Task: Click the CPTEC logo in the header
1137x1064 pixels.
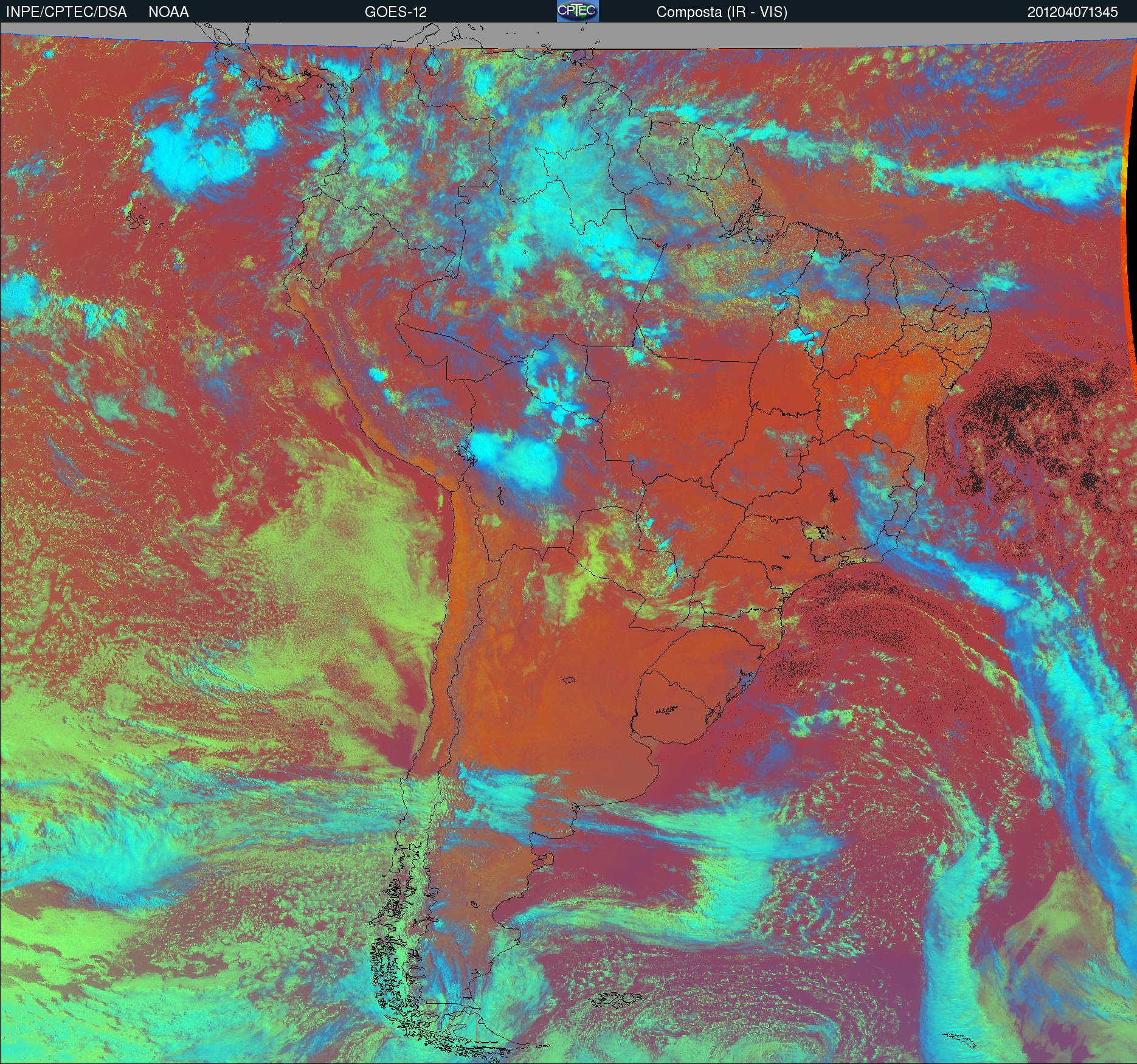Action: point(578,11)
